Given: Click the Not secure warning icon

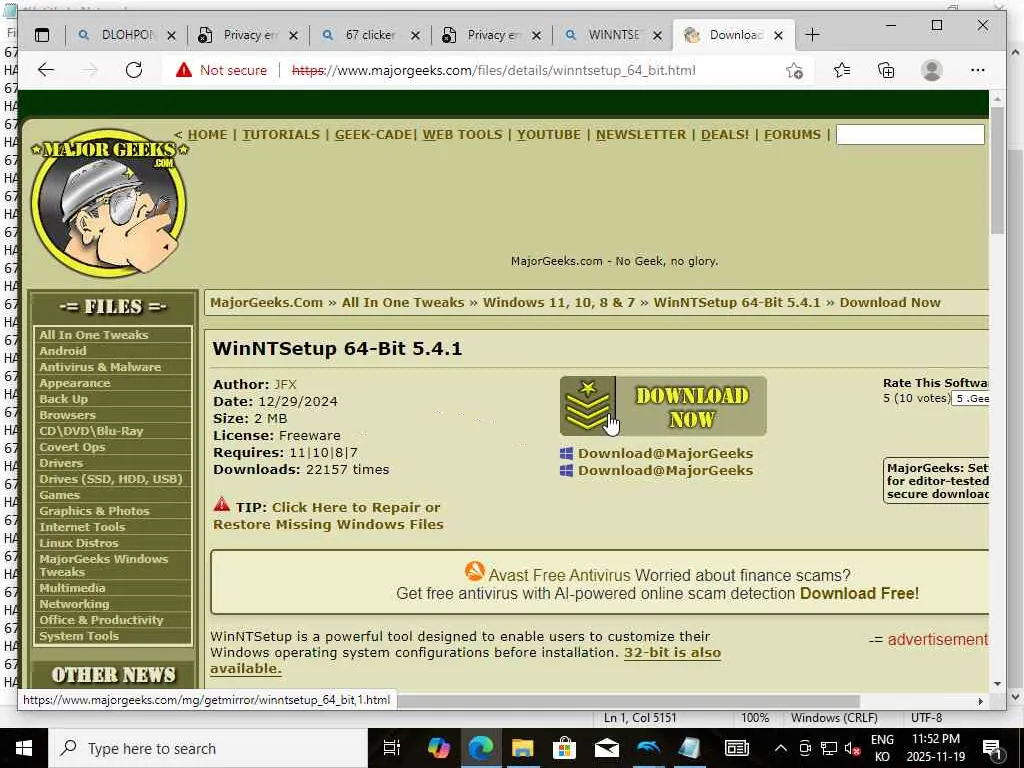Looking at the screenshot, I should tap(184, 70).
